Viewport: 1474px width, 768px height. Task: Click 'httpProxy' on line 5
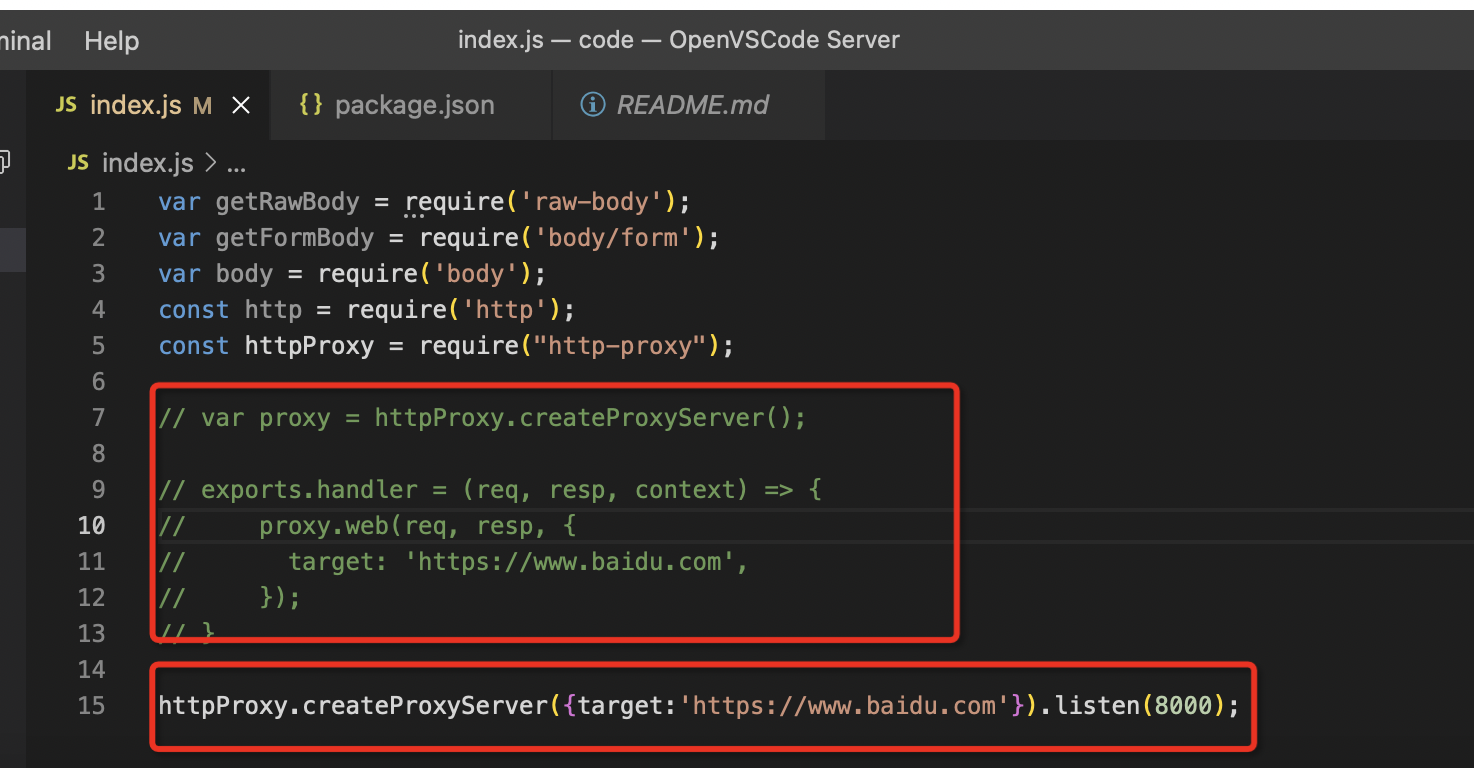tap(309, 346)
